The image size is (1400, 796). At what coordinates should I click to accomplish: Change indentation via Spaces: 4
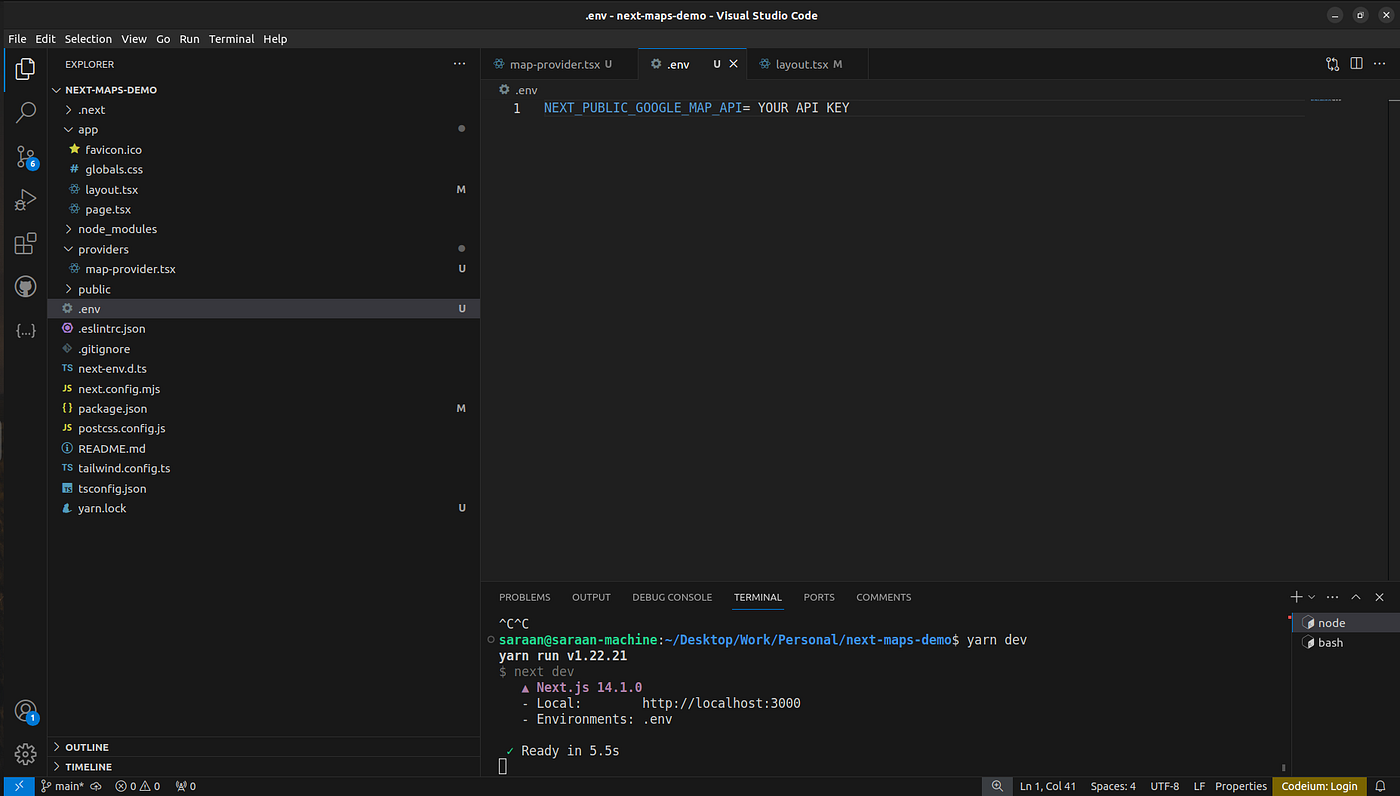click(1113, 786)
